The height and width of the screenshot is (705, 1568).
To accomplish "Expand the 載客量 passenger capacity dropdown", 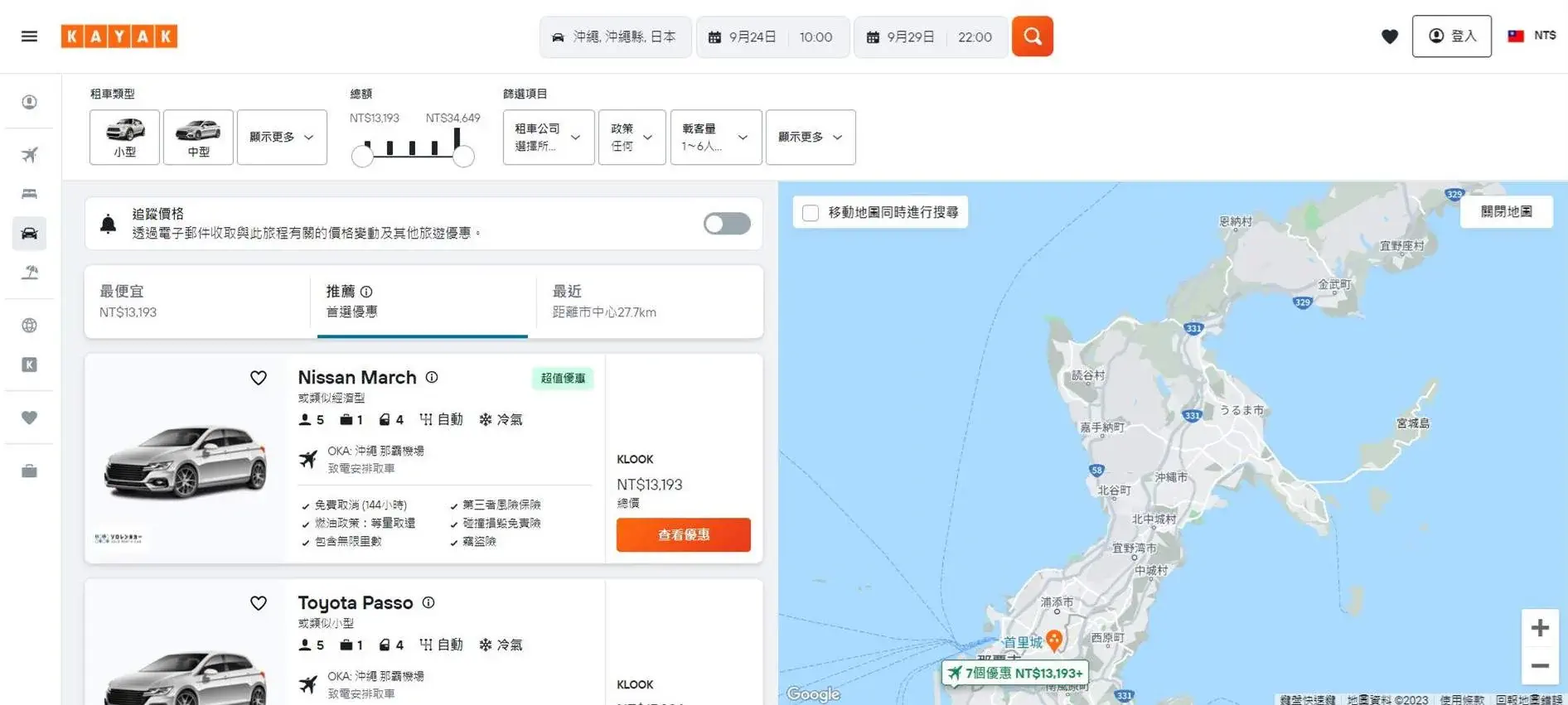I will [715, 138].
